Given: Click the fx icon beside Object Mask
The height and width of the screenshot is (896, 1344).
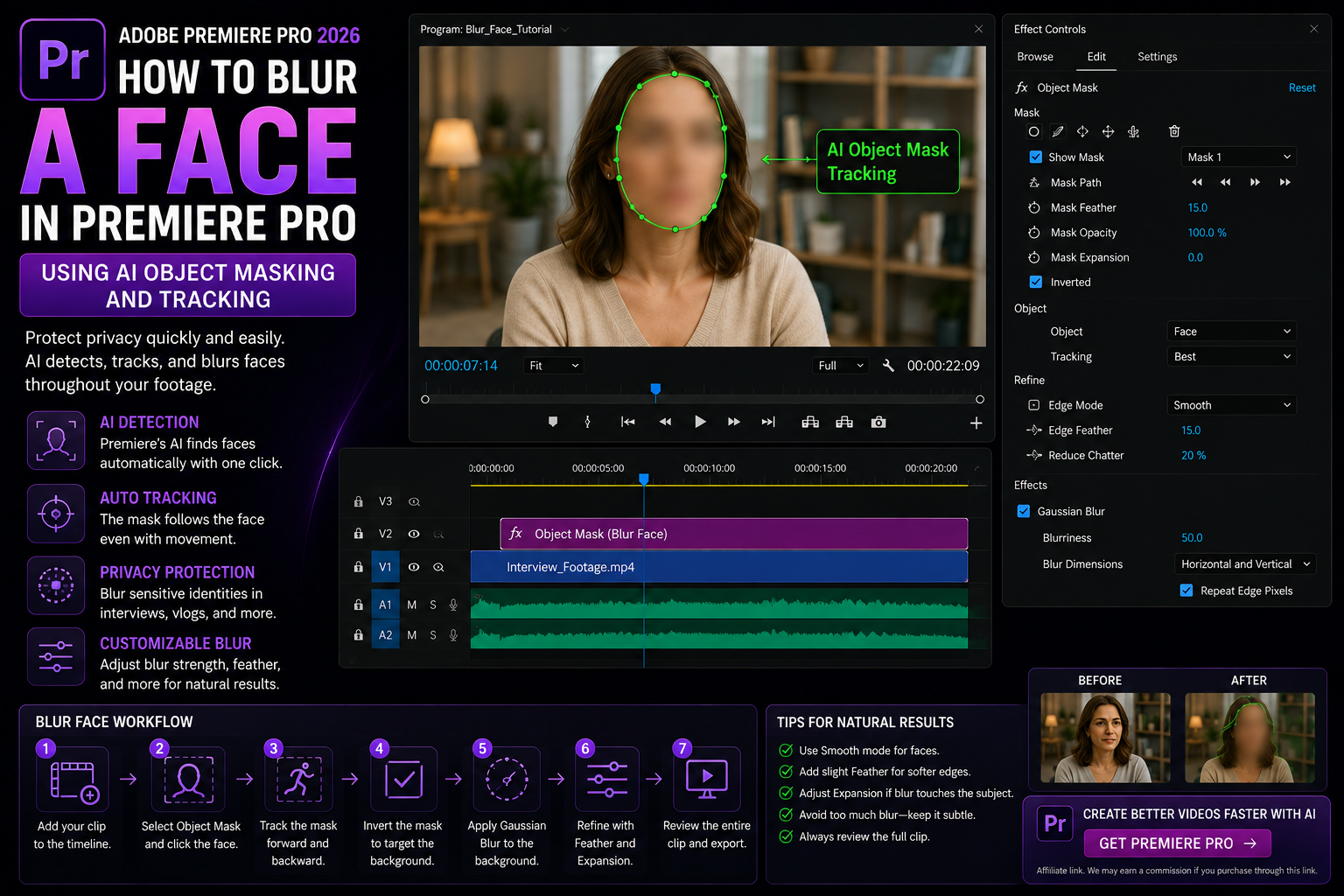Looking at the screenshot, I should pyautogui.click(x=1021, y=87).
